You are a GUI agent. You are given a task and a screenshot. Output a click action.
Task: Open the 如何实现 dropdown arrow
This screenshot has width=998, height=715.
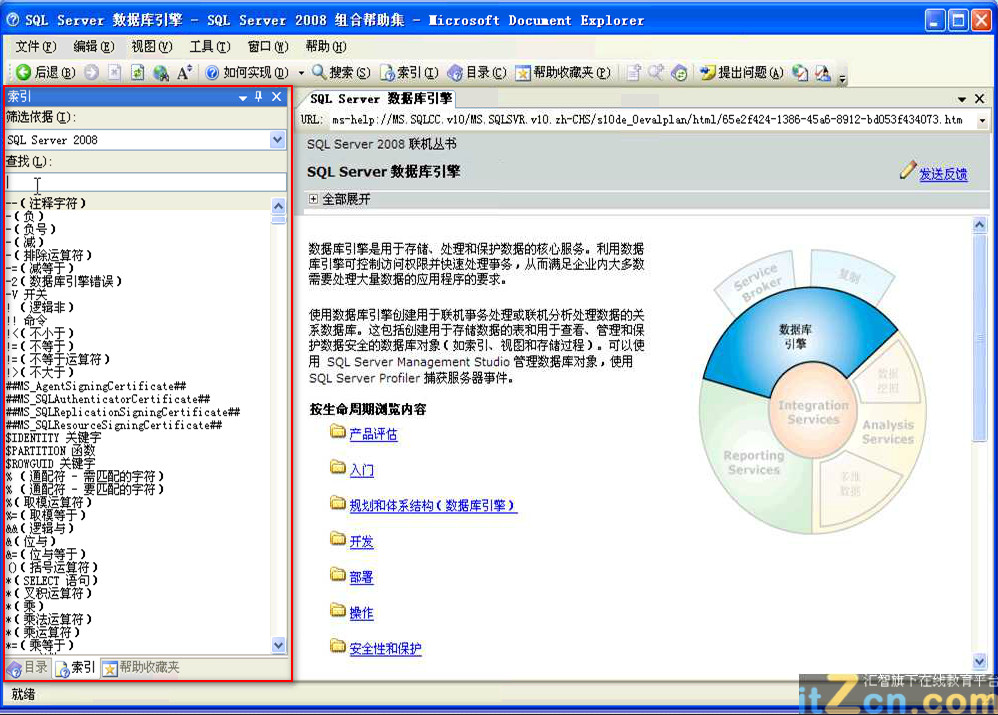(x=301, y=73)
